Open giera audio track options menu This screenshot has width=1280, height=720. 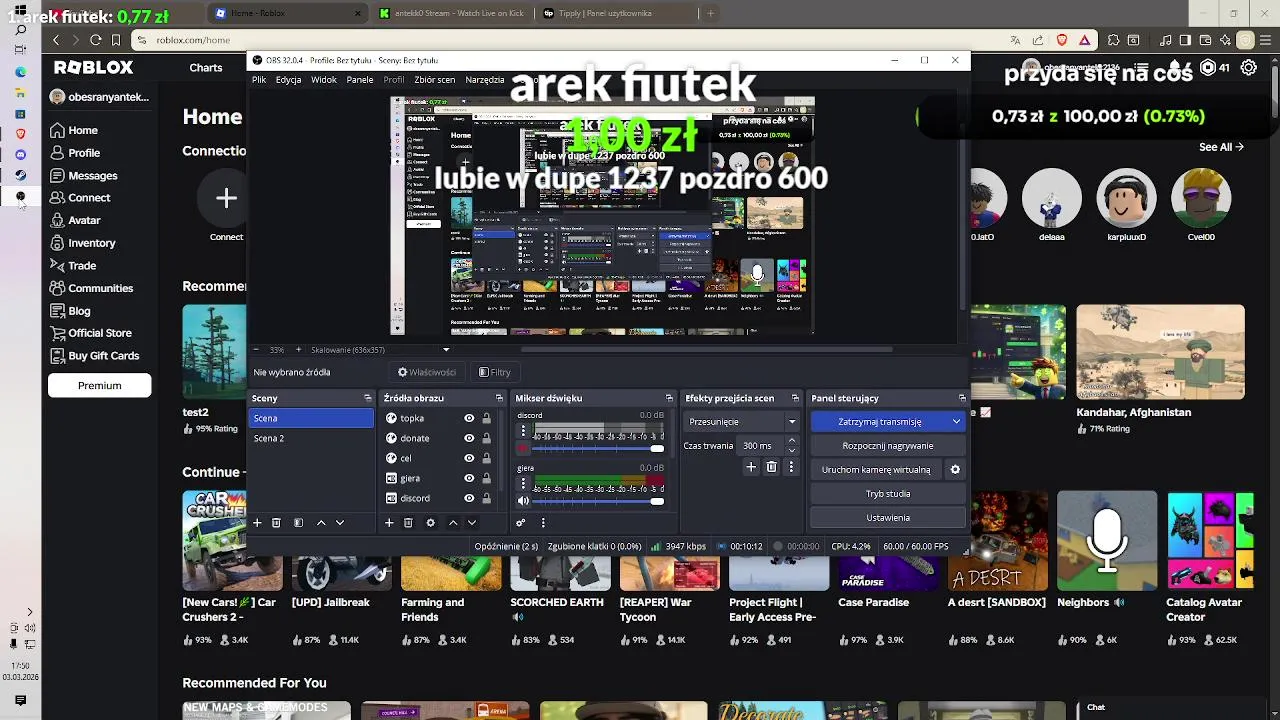[x=523, y=483]
